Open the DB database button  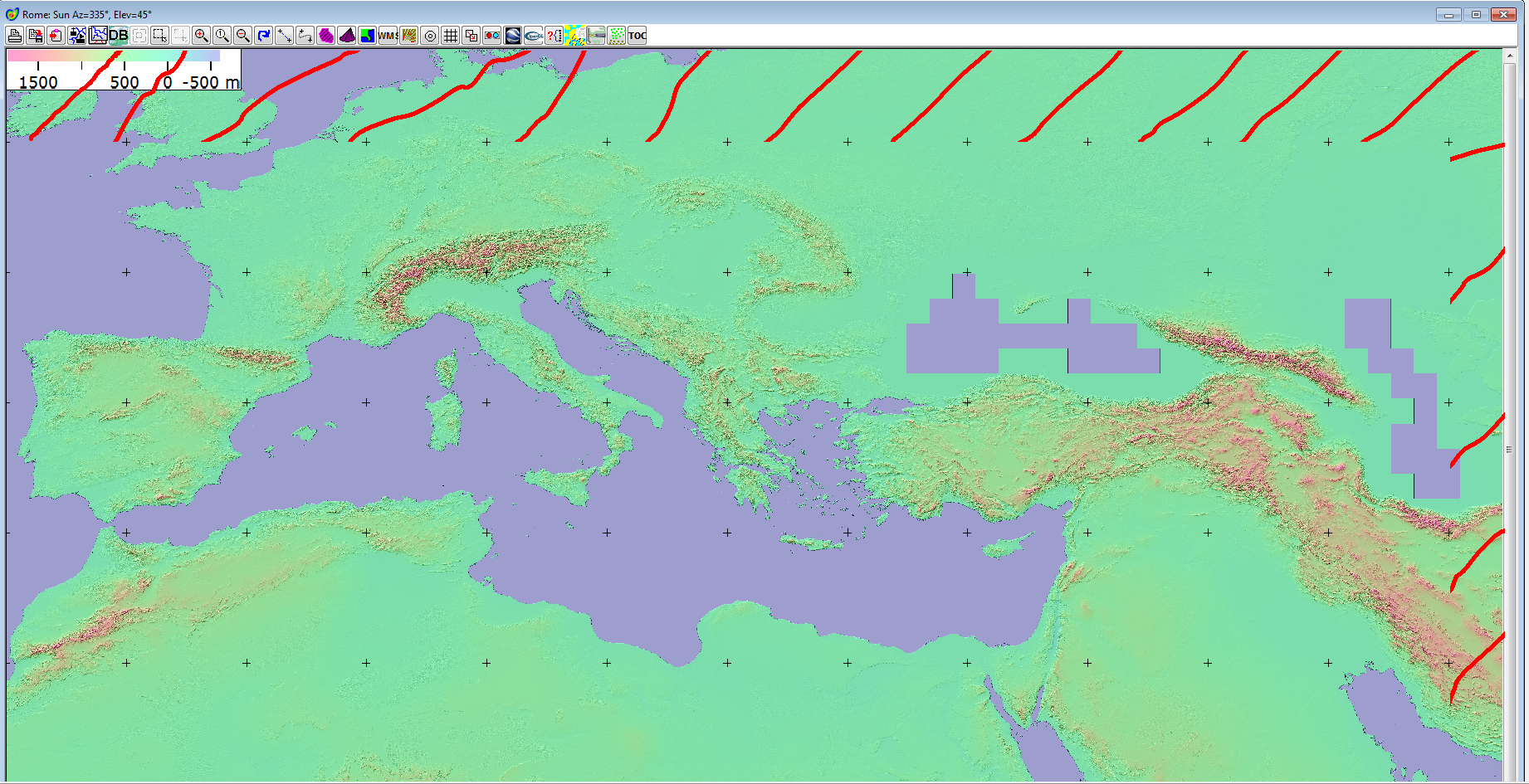click(119, 36)
